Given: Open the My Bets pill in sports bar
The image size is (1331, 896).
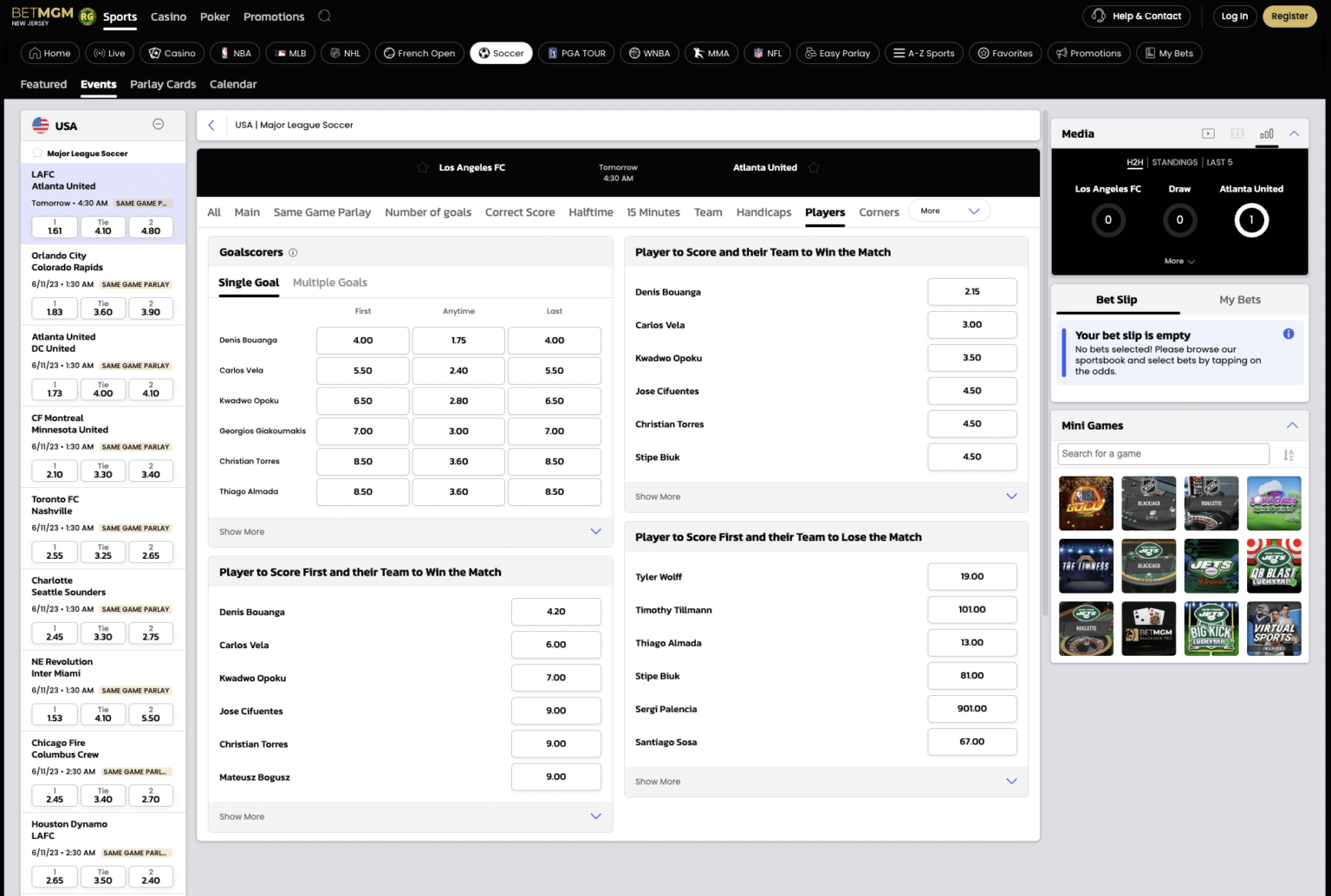Looking at the screenshot, I should coord(1170,53).
